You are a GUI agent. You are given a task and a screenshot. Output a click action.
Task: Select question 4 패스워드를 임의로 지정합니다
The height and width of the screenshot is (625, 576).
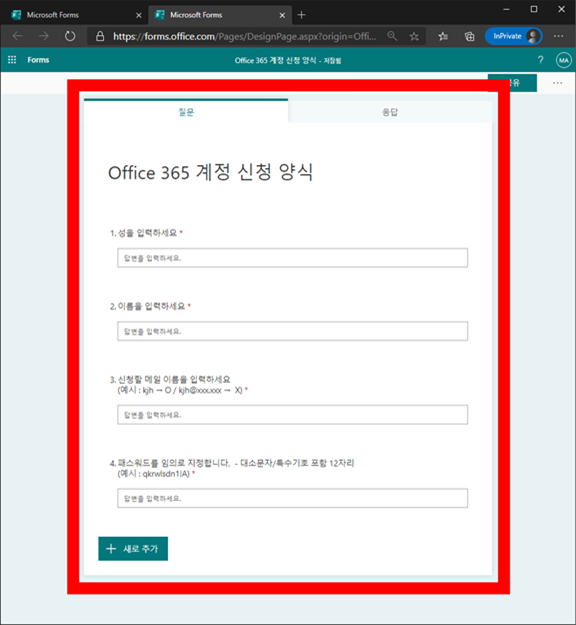[x=232, y=468]
